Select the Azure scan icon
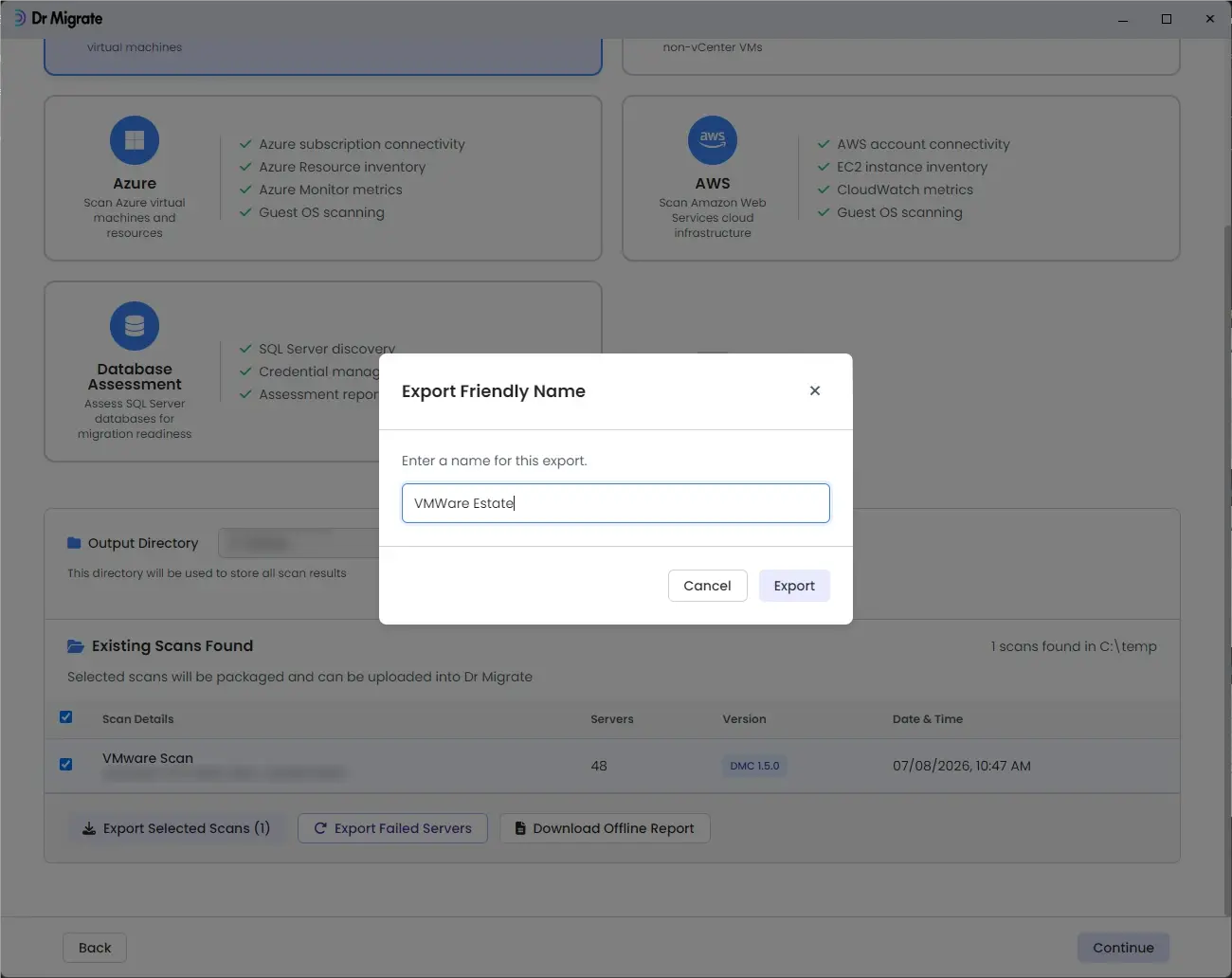 coord(135,140)
